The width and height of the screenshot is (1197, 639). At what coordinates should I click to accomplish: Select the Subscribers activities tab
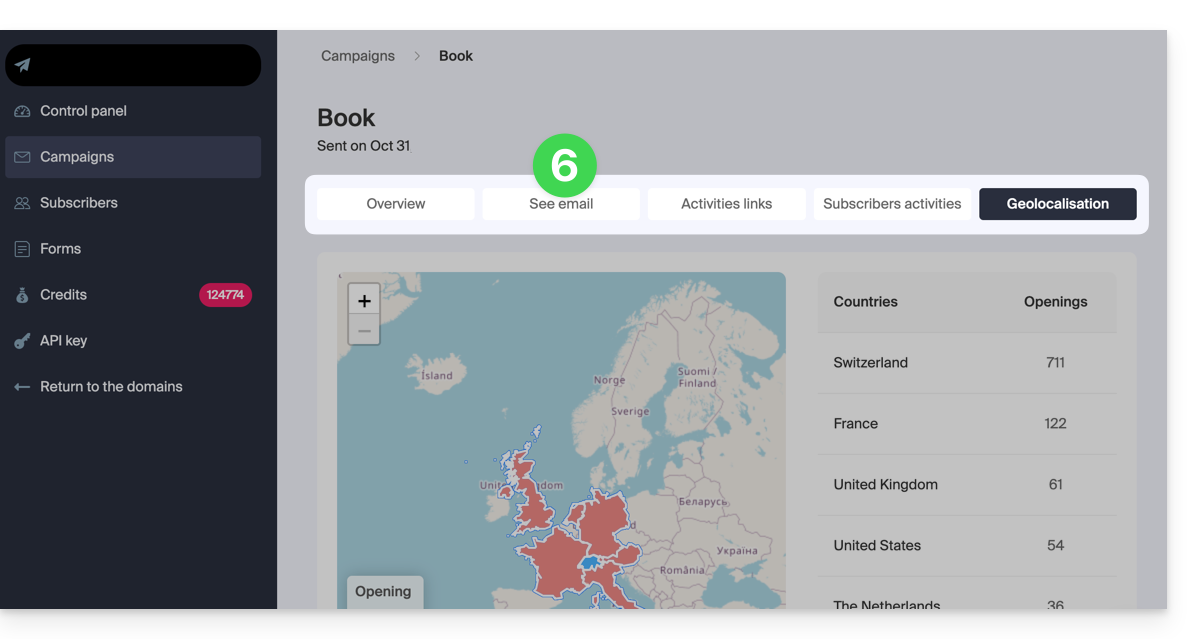[892, 204]
